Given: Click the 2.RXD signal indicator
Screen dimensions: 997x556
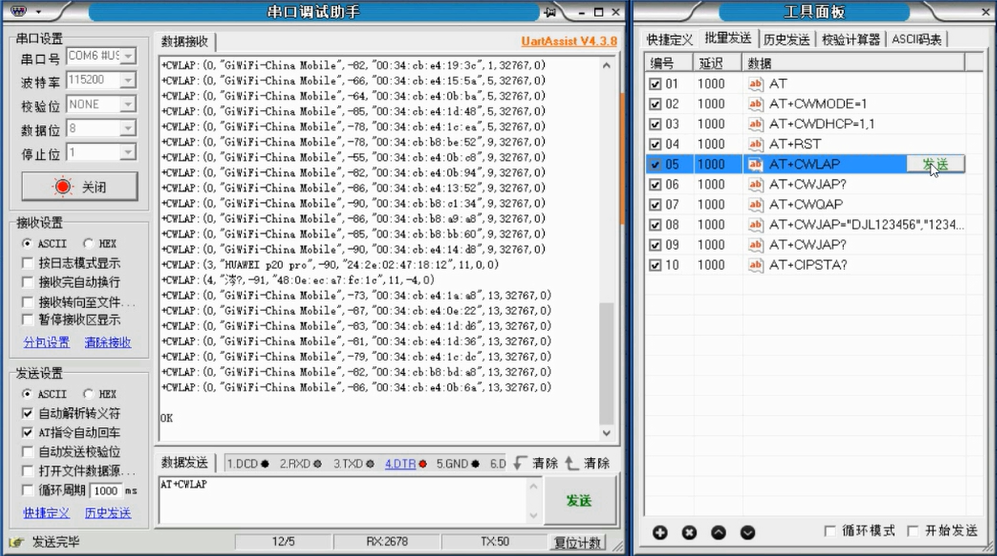Looking at the screenshot, I should [x=301, y=464].
